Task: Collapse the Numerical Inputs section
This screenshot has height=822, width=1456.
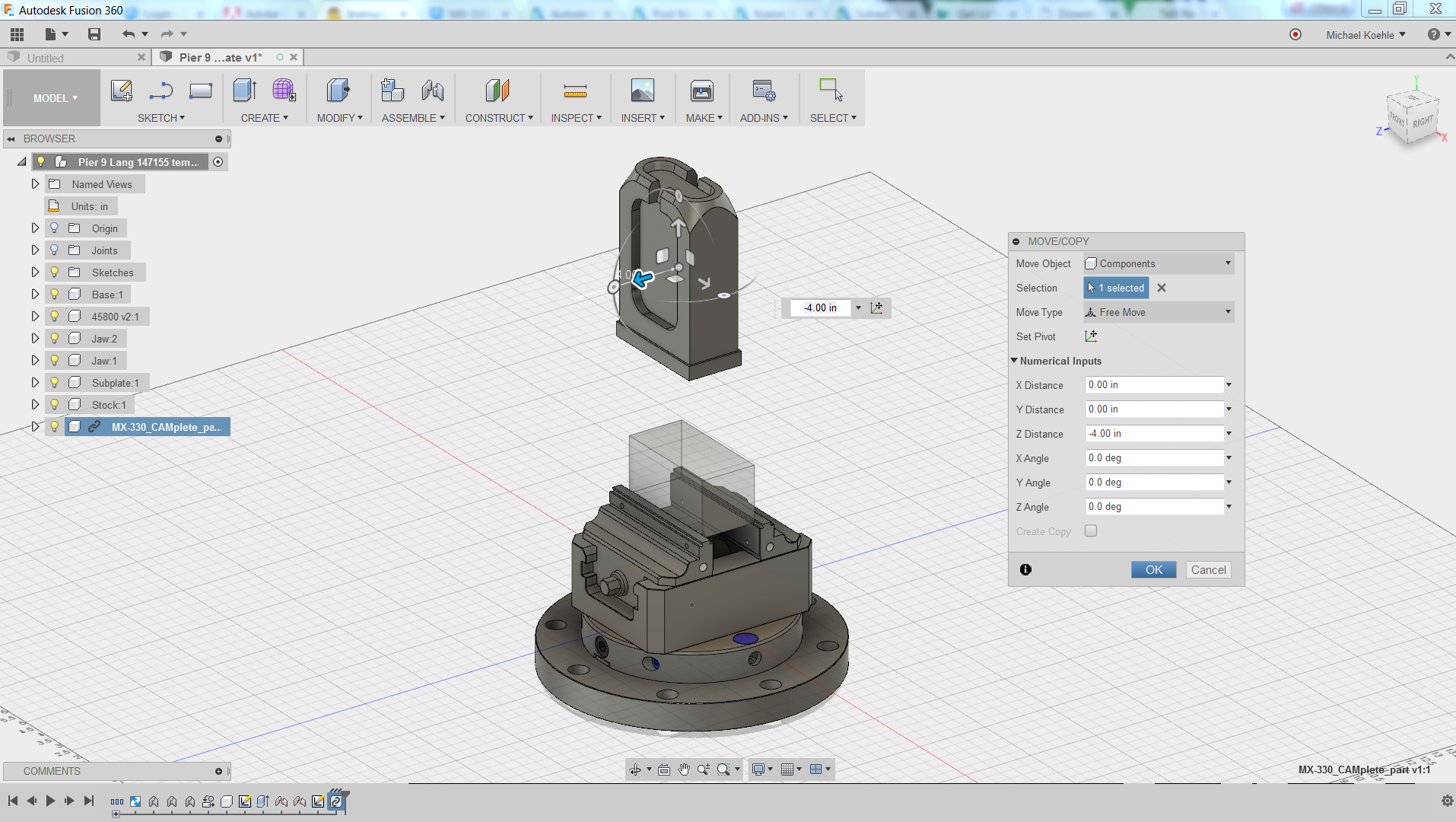Action: point(1014,361)
